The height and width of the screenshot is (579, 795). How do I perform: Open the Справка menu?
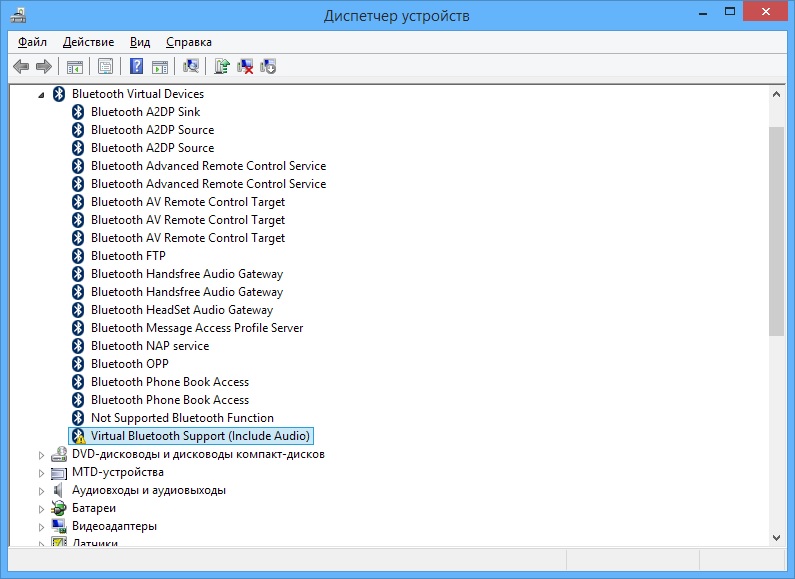coord(188,42)
